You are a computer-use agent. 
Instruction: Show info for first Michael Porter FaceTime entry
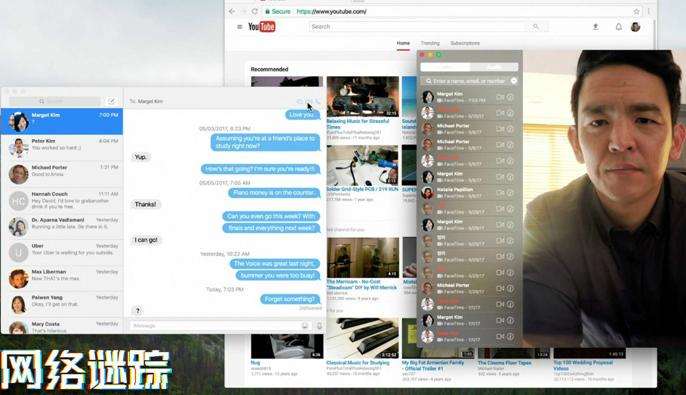tap(510, 129)
